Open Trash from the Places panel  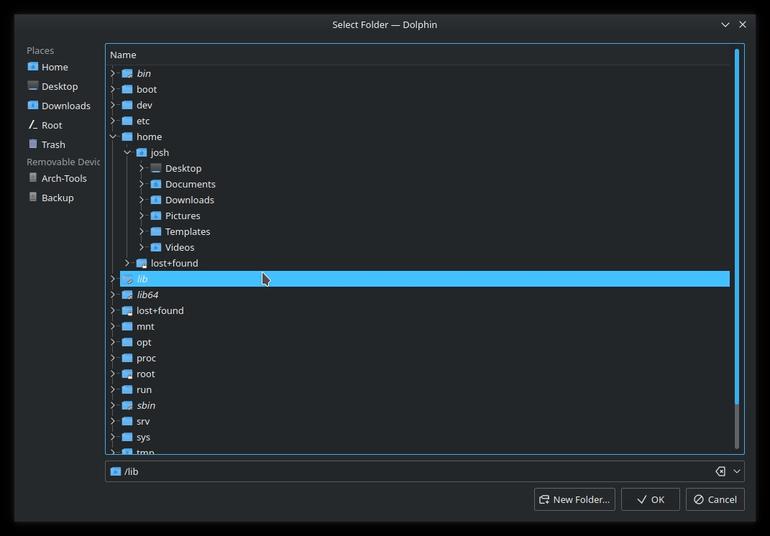coord(47,144)
